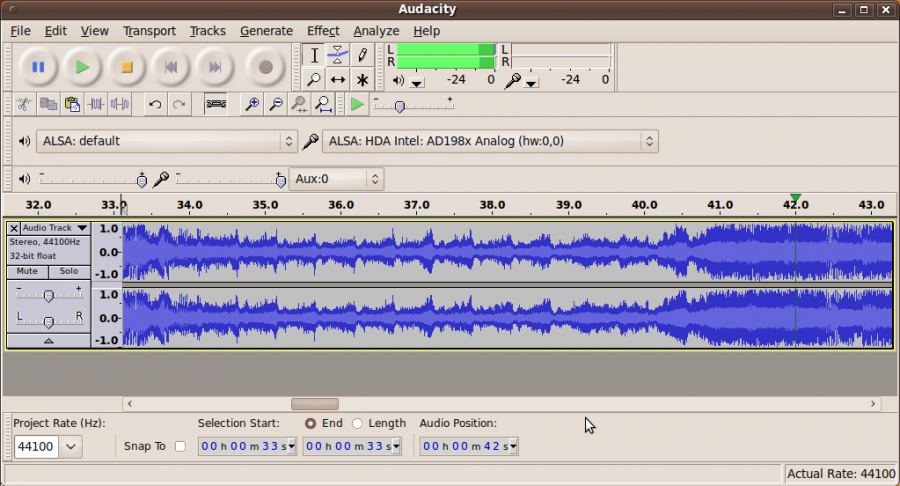The image size is (900, 486).
Task: Enable the Snap To checkbox
Action: (x=180, y=446)
